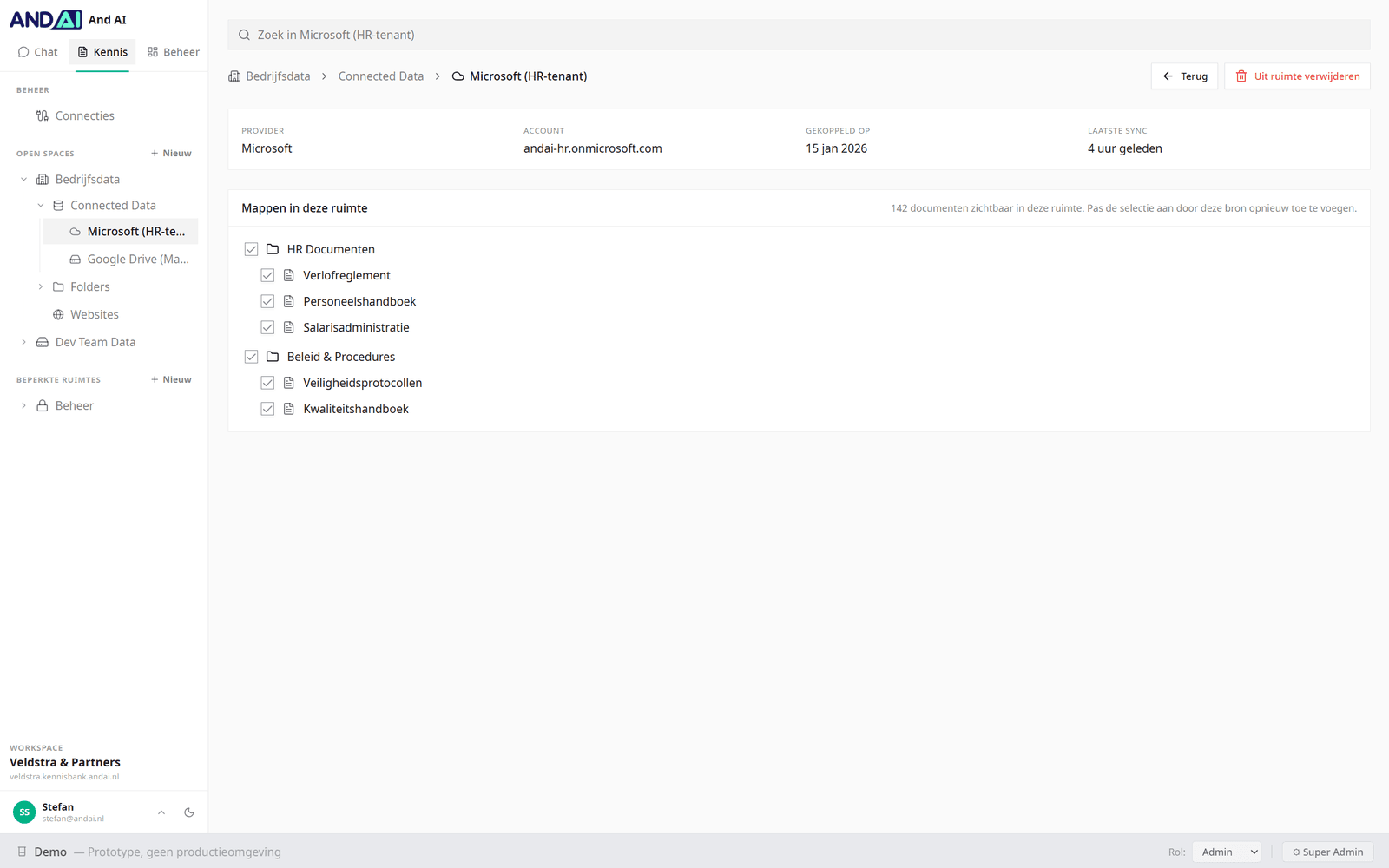Click the Kwaliteitshandboek document name
1389x868 pixels.
click(356, 409)
